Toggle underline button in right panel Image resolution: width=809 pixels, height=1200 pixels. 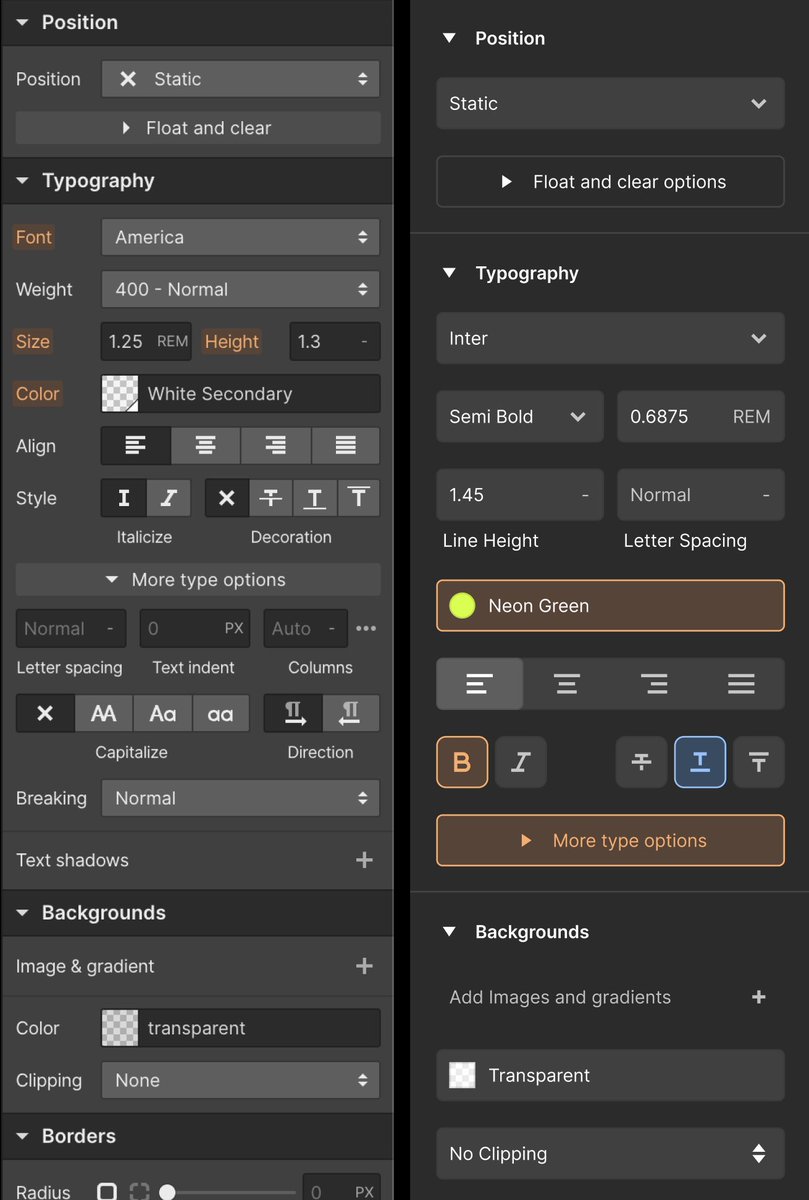click(700, 762)
